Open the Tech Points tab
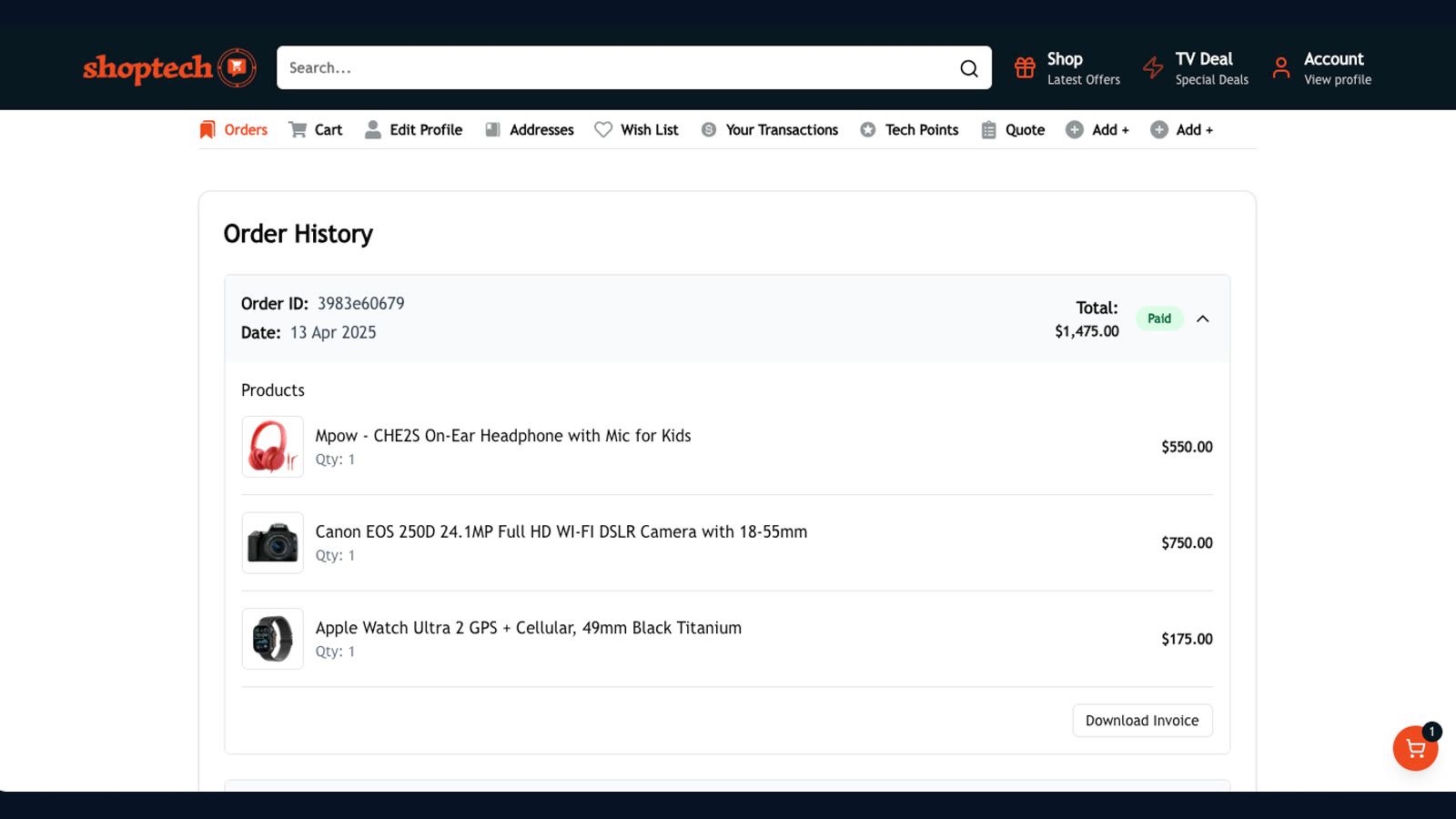 tap(910, 130)
